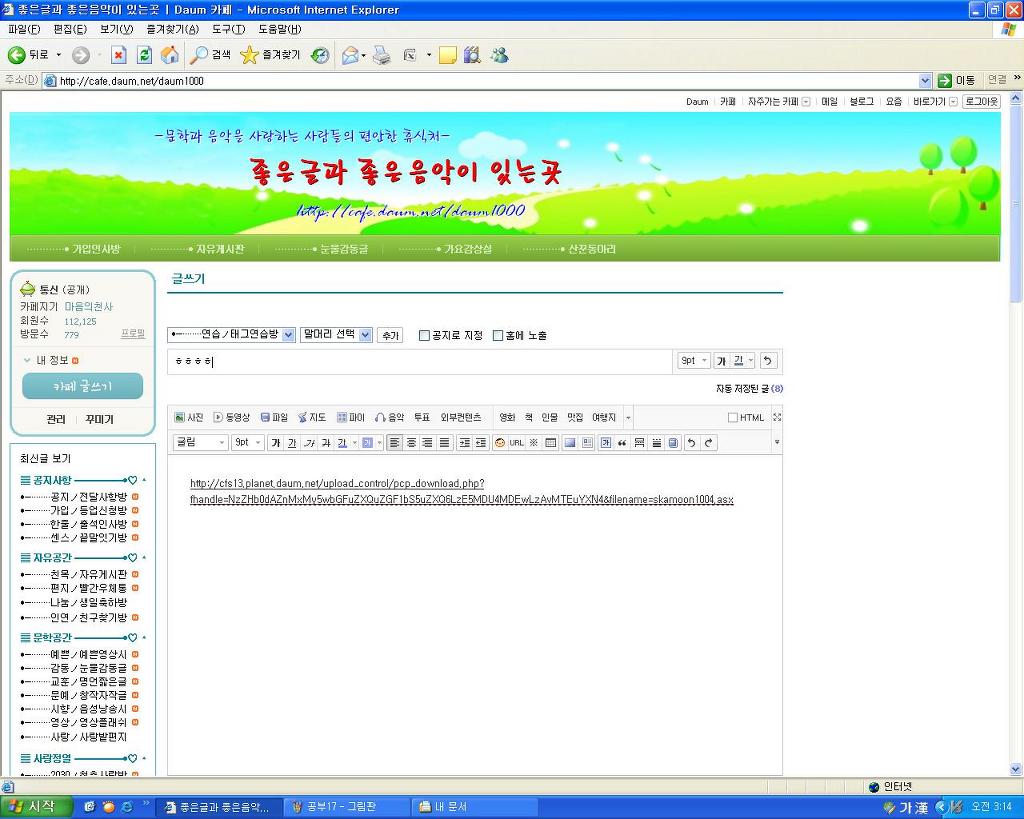Viewport: 1024px width, 819px height.
Task: Open 도구(T) menu
Action: 229,29
